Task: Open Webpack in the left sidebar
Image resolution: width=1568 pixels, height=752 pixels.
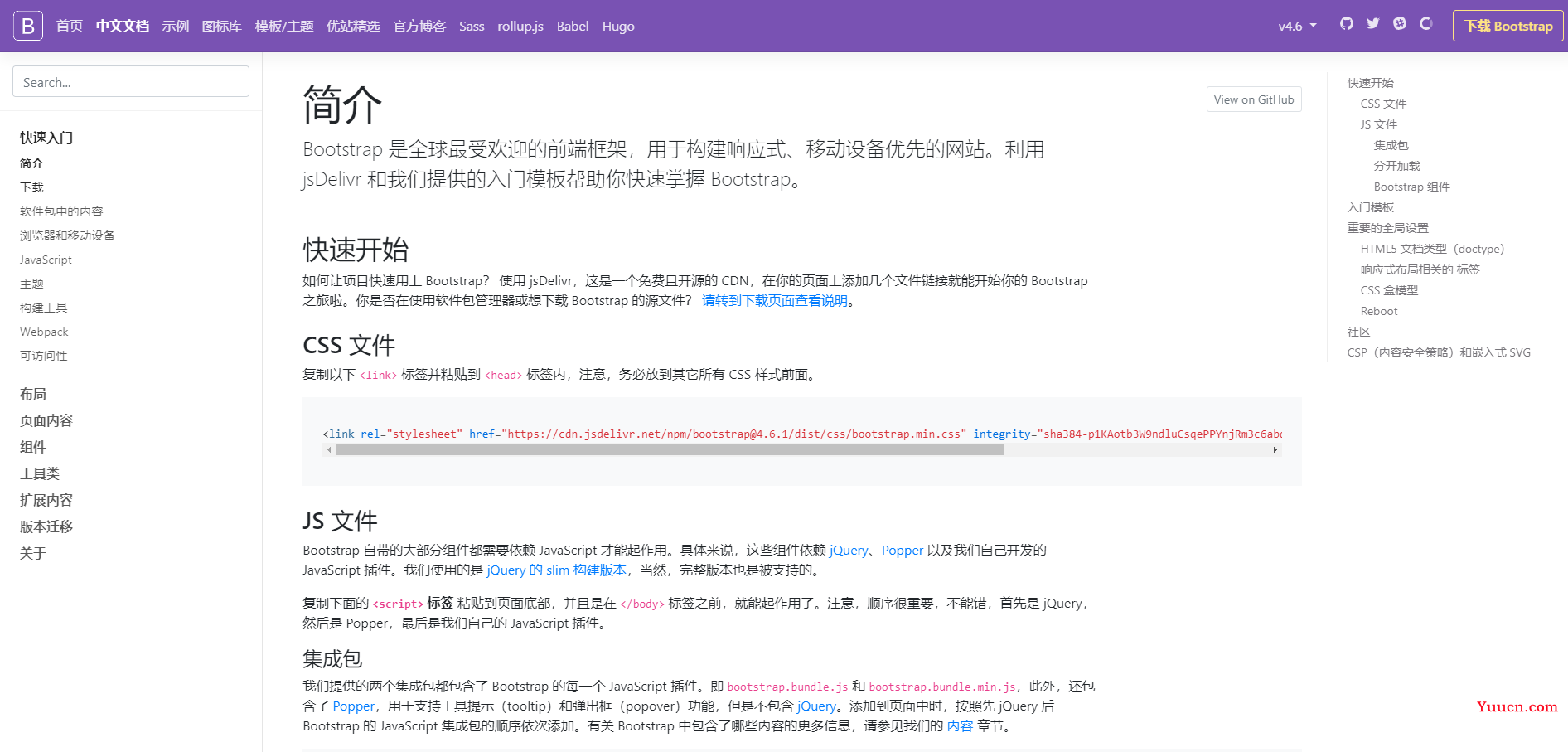Action: click(44, 332)
